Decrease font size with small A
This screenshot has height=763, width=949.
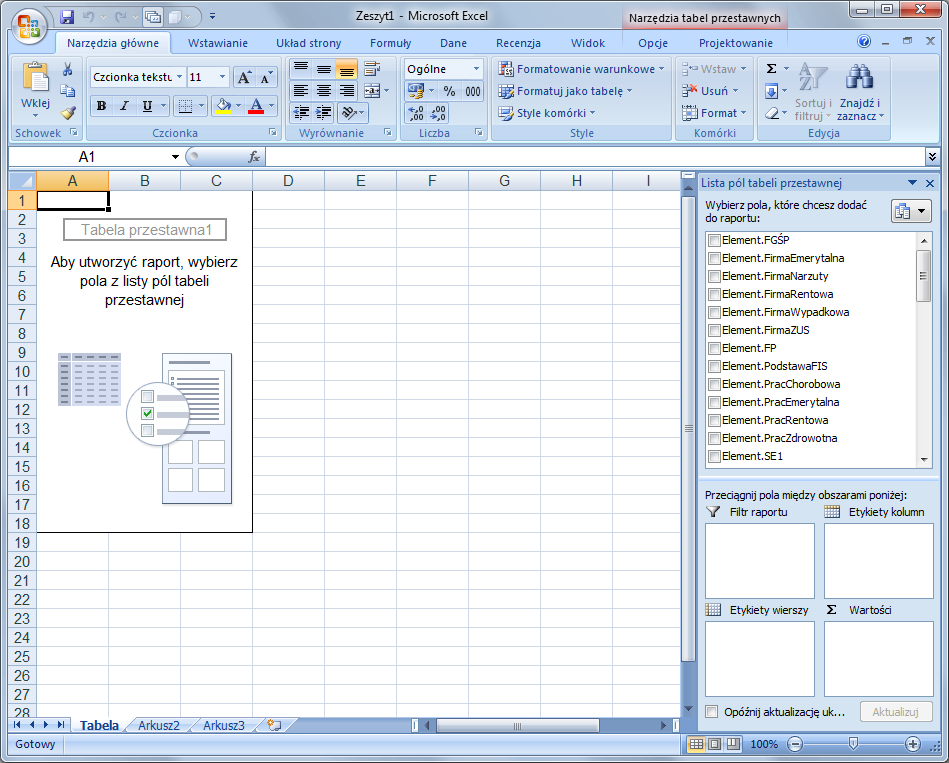click(x=266, y=77)
